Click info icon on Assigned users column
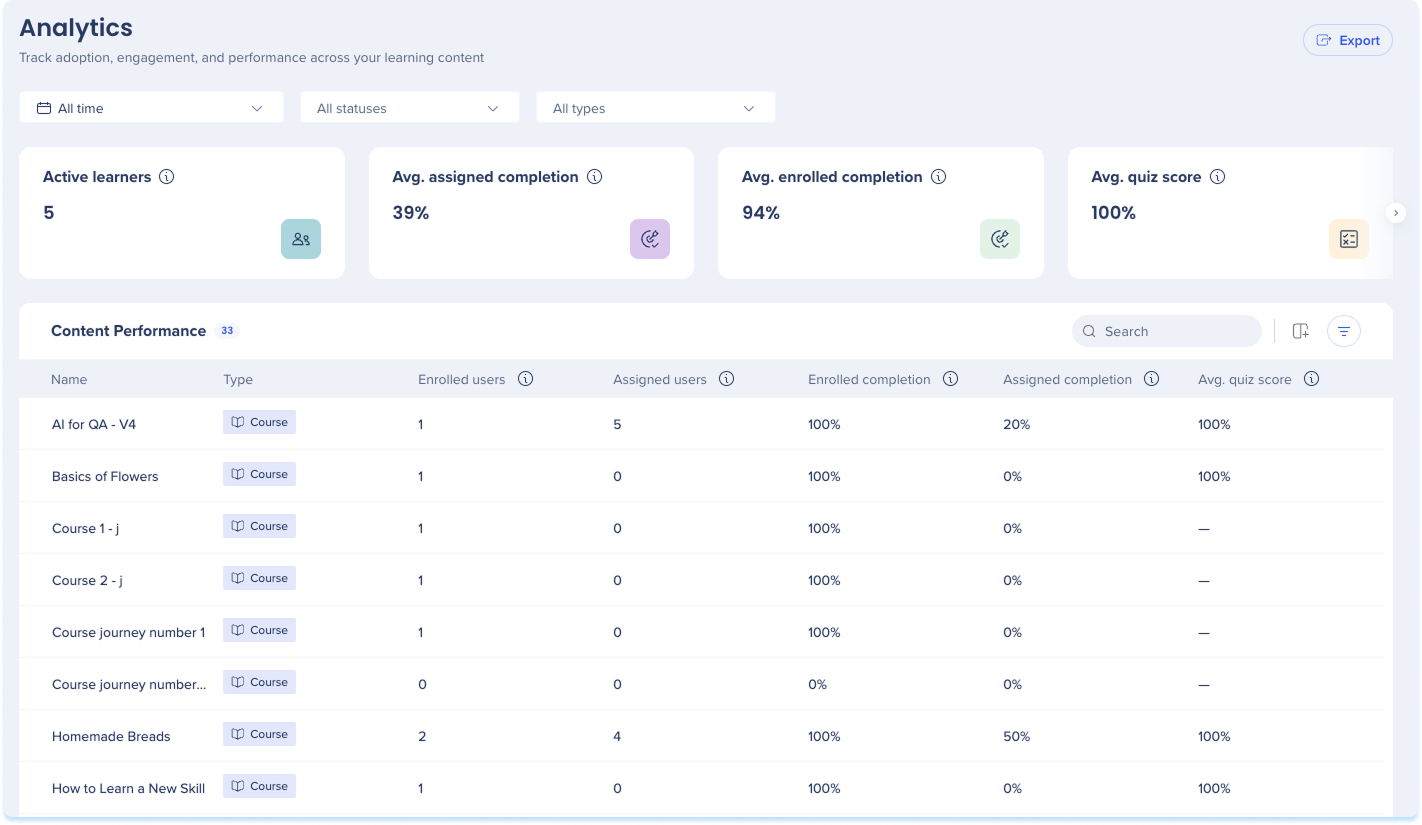The image size is (1422, 825). [727, 379]
